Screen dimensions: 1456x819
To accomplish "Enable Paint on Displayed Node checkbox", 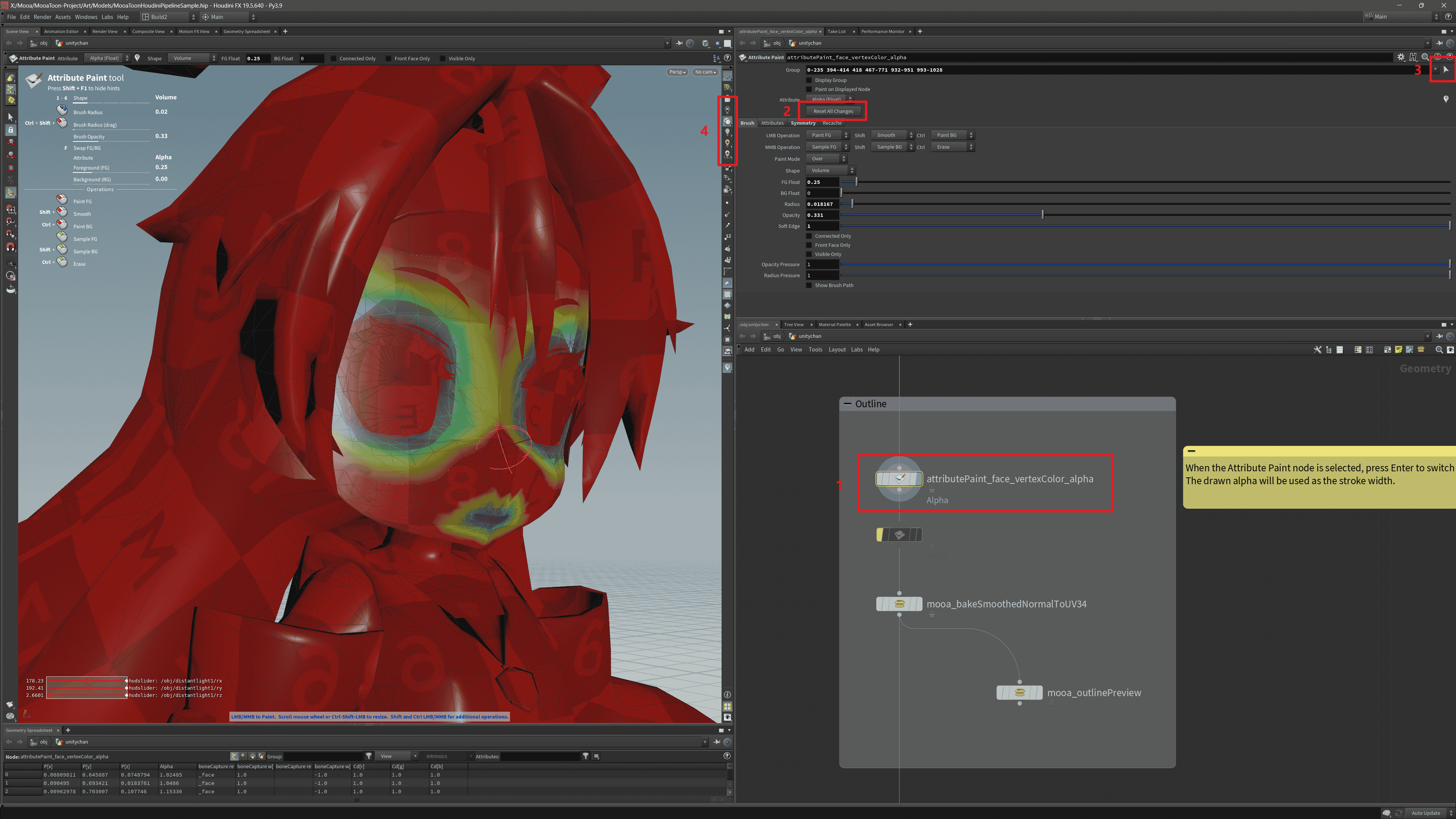I will point(809,89).
